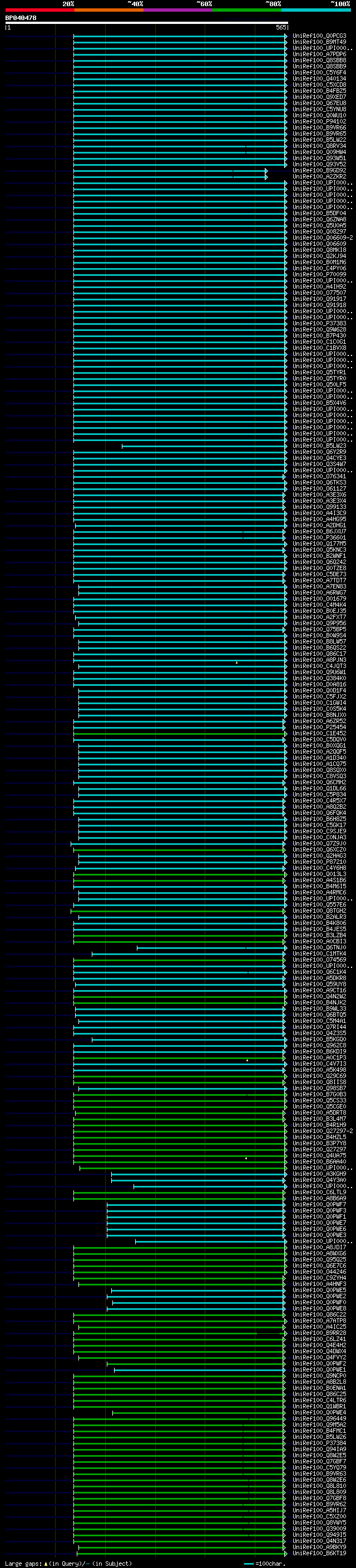Select hit label UniRef100_Q384K0
This screenshot has height=1568, width=356.
pyautogui.click(x=319, y=678)
